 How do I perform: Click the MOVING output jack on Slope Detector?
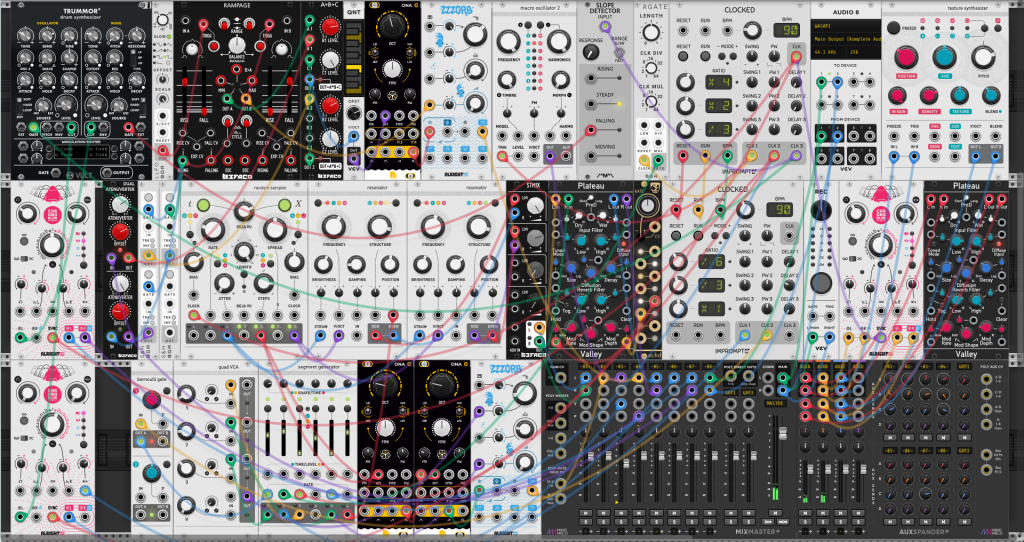(590, 157)
